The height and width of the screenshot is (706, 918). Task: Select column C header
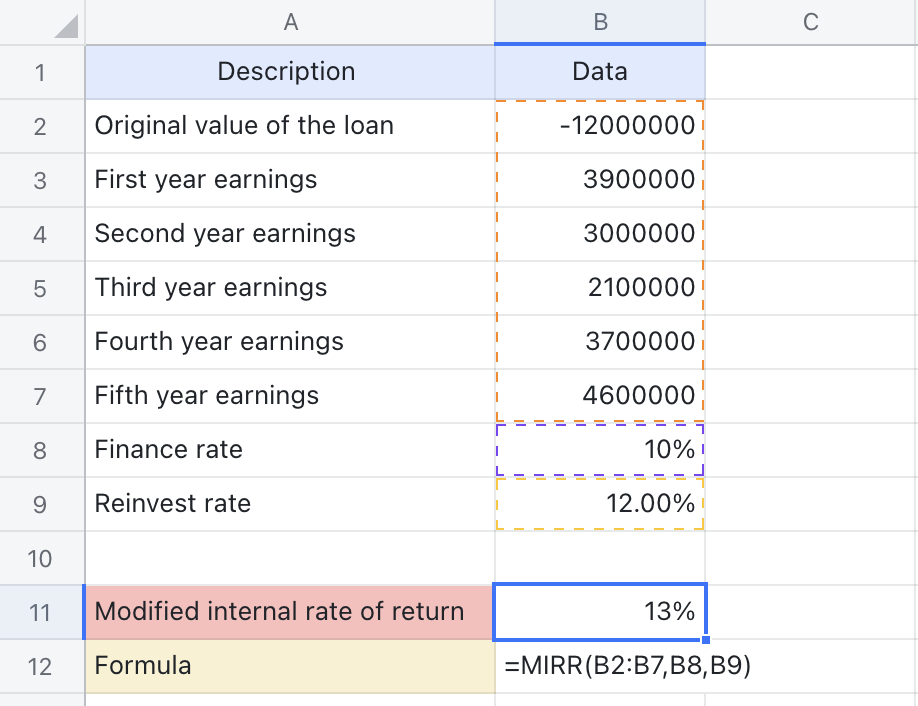point(812,21)
